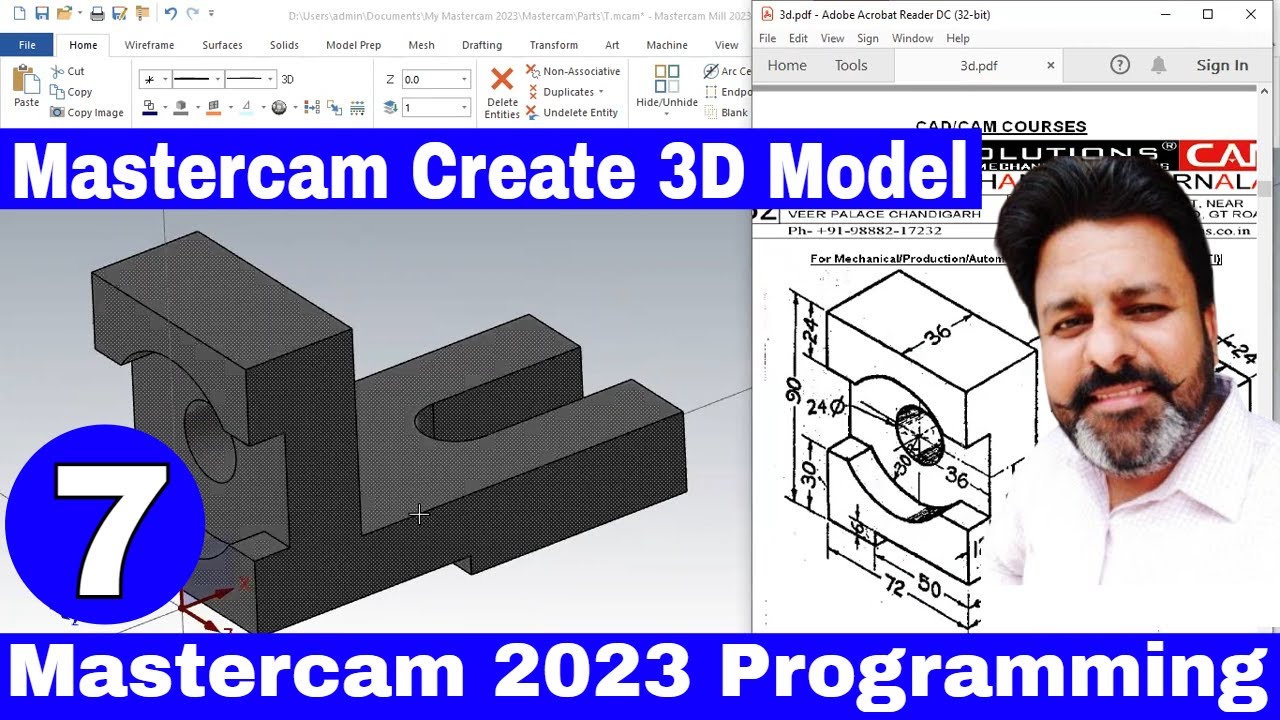
Task: Expand the Hide/Unhide dropdown arrow
Action: point(667,114)
